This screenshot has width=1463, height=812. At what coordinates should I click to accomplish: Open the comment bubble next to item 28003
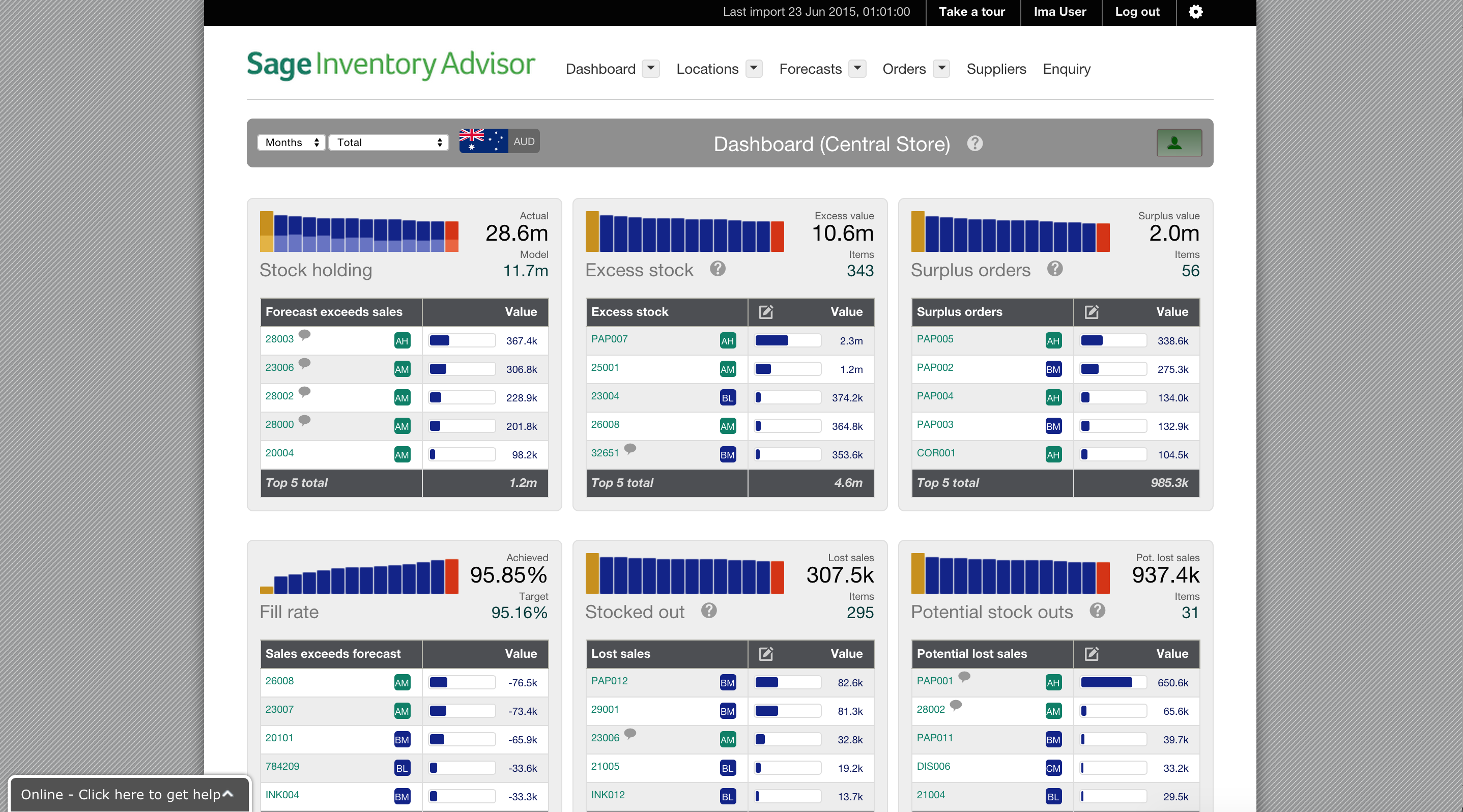(304, 335)
